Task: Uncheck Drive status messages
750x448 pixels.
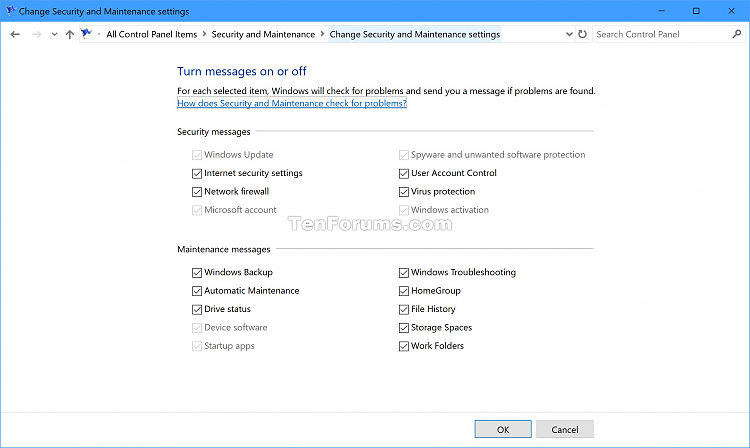Action: [197, 309]
